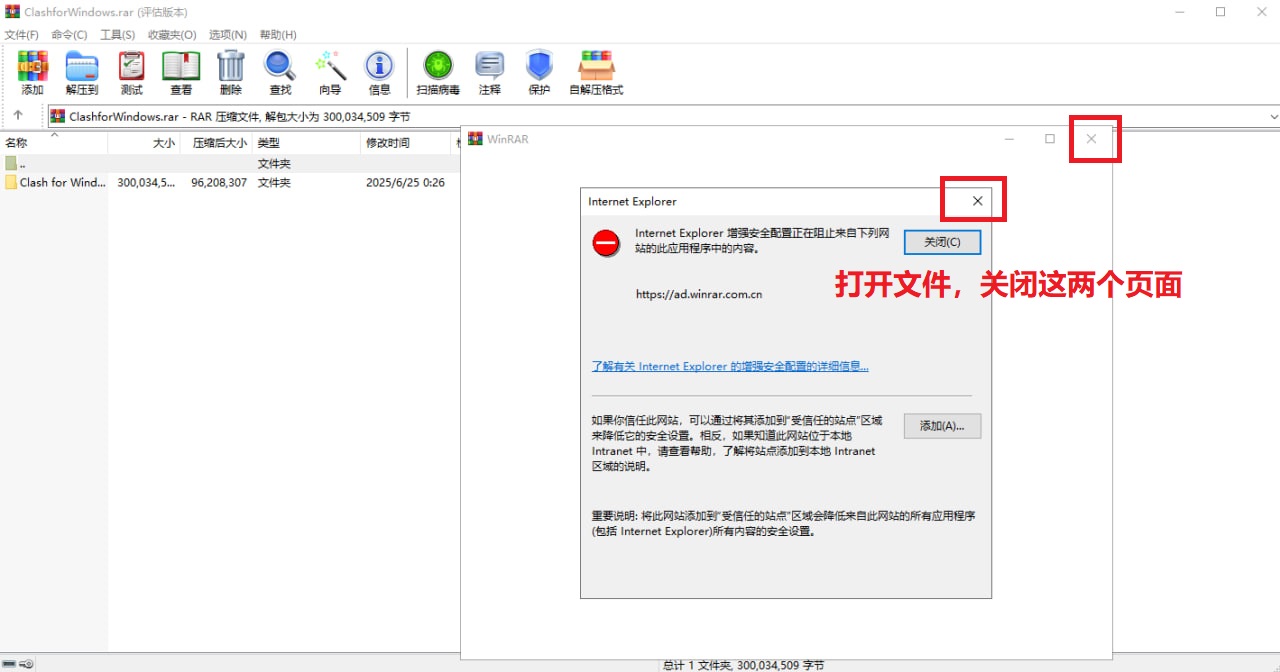Click the 2025/6/25 0:26 modified time cell
Viewport: 1280px width, 672px height.
[x=405, y=183]
